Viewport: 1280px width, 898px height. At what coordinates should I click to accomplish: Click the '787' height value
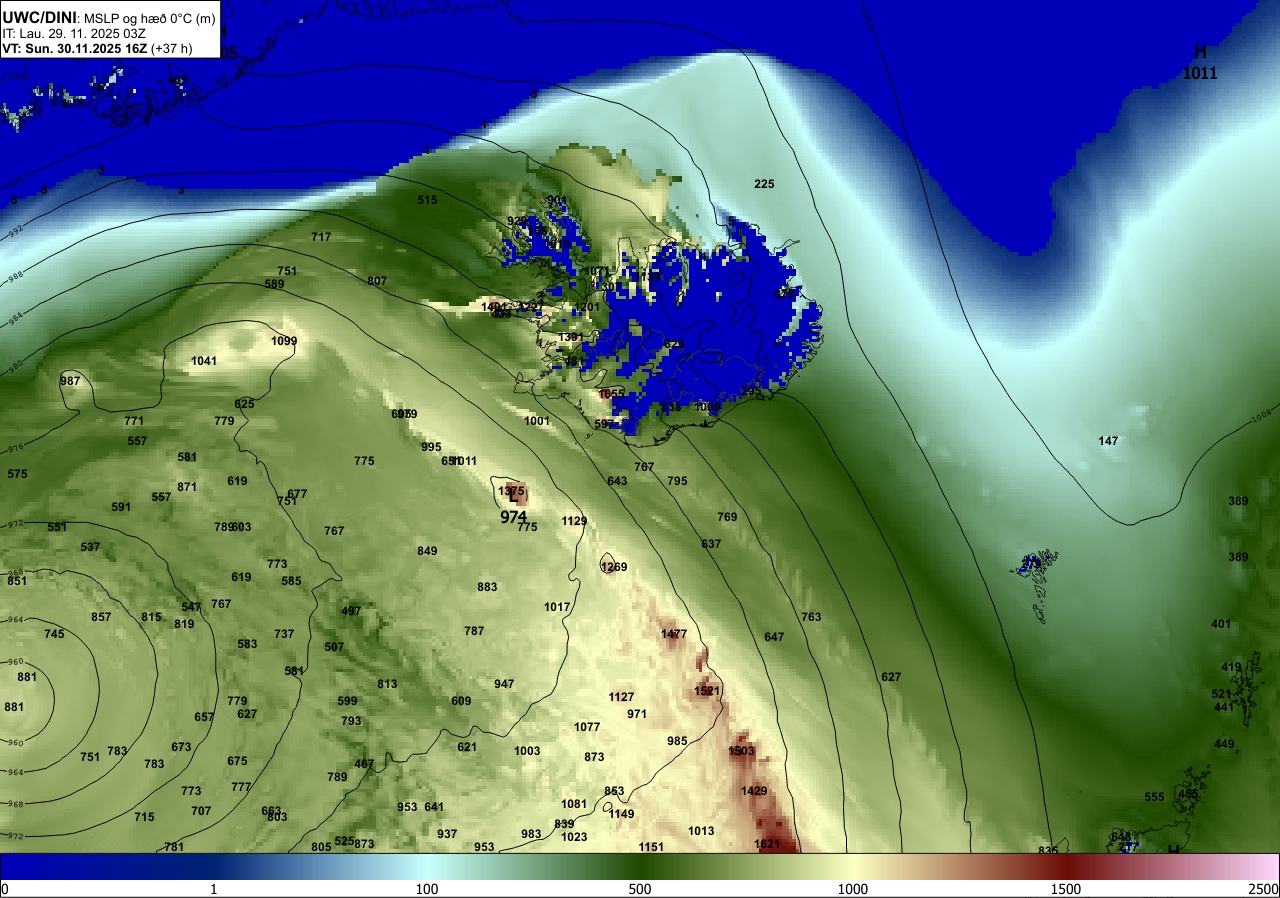pos(474,631)
